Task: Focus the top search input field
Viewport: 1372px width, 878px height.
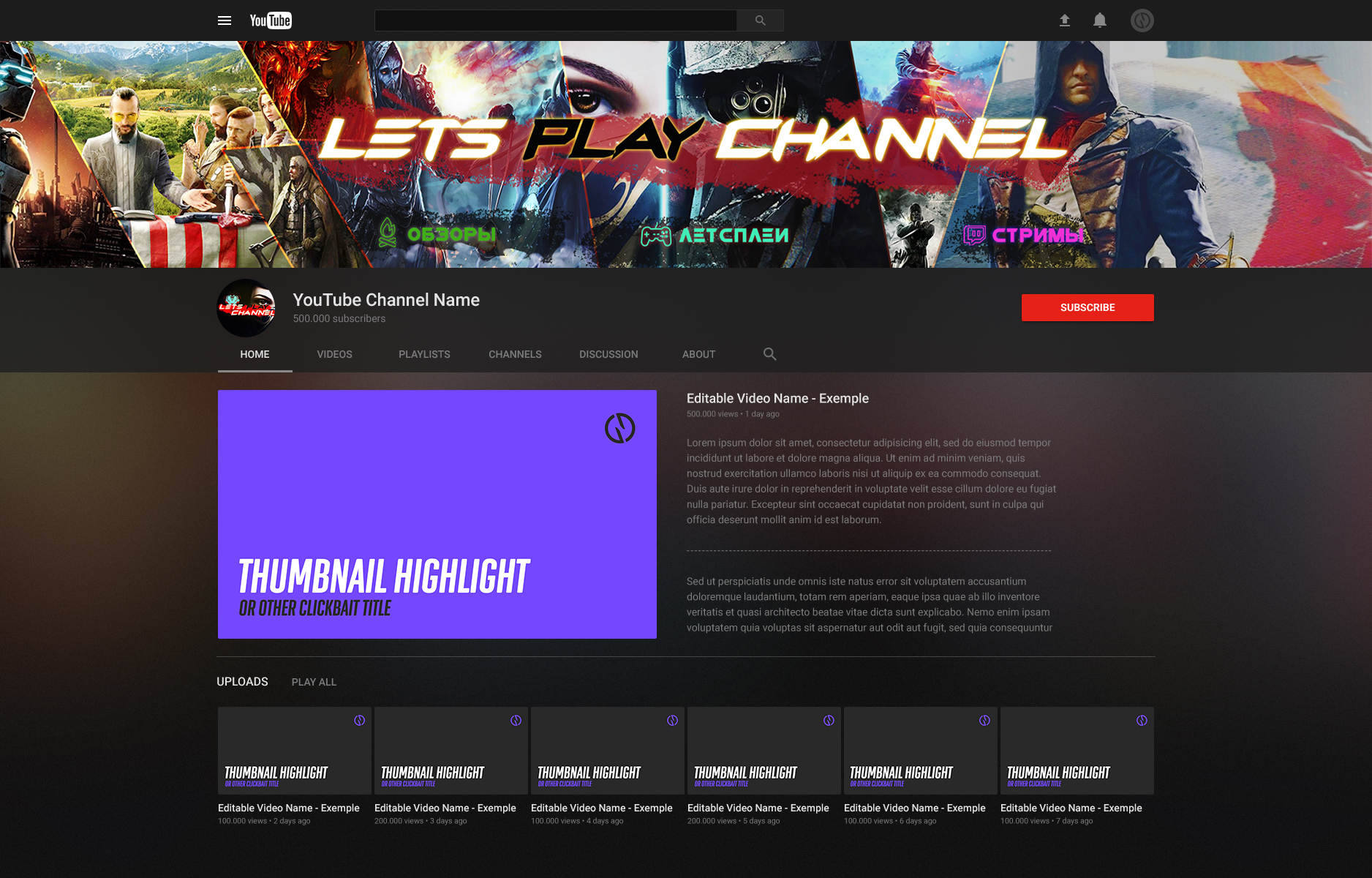Action: click(x=556, y=20)
